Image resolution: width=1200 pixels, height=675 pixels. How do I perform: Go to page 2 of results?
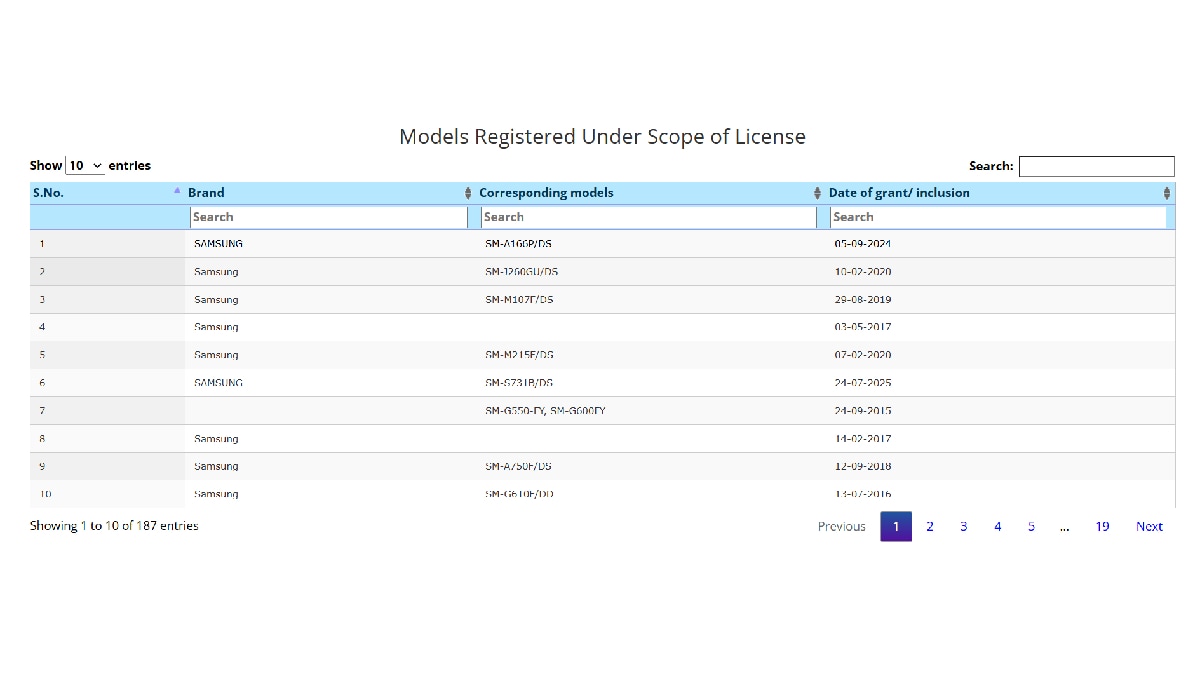930,526
